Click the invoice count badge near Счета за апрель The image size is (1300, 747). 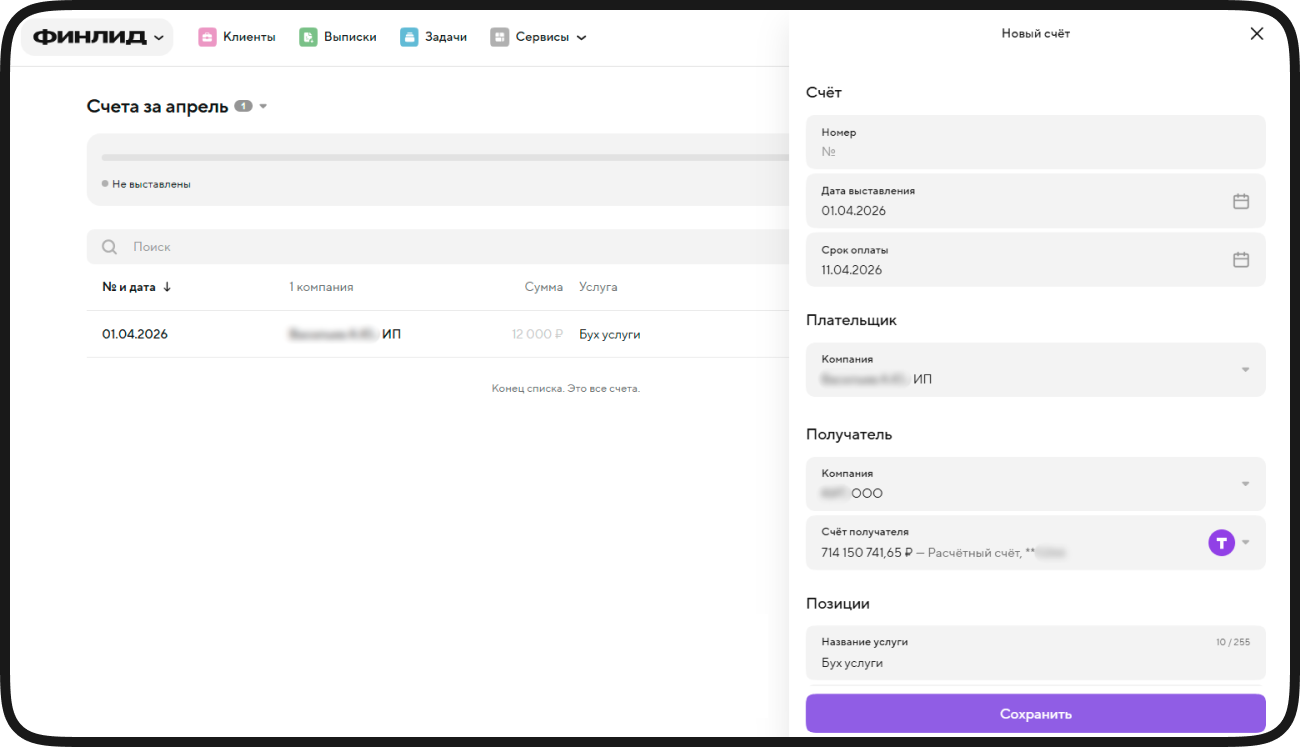click(243, 106)
